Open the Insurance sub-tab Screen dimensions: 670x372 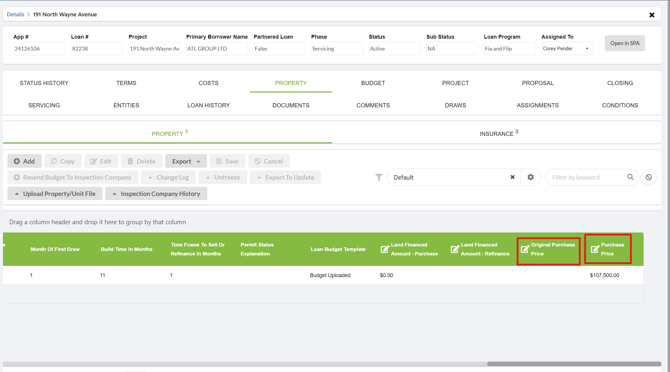(x=497, y=133)
